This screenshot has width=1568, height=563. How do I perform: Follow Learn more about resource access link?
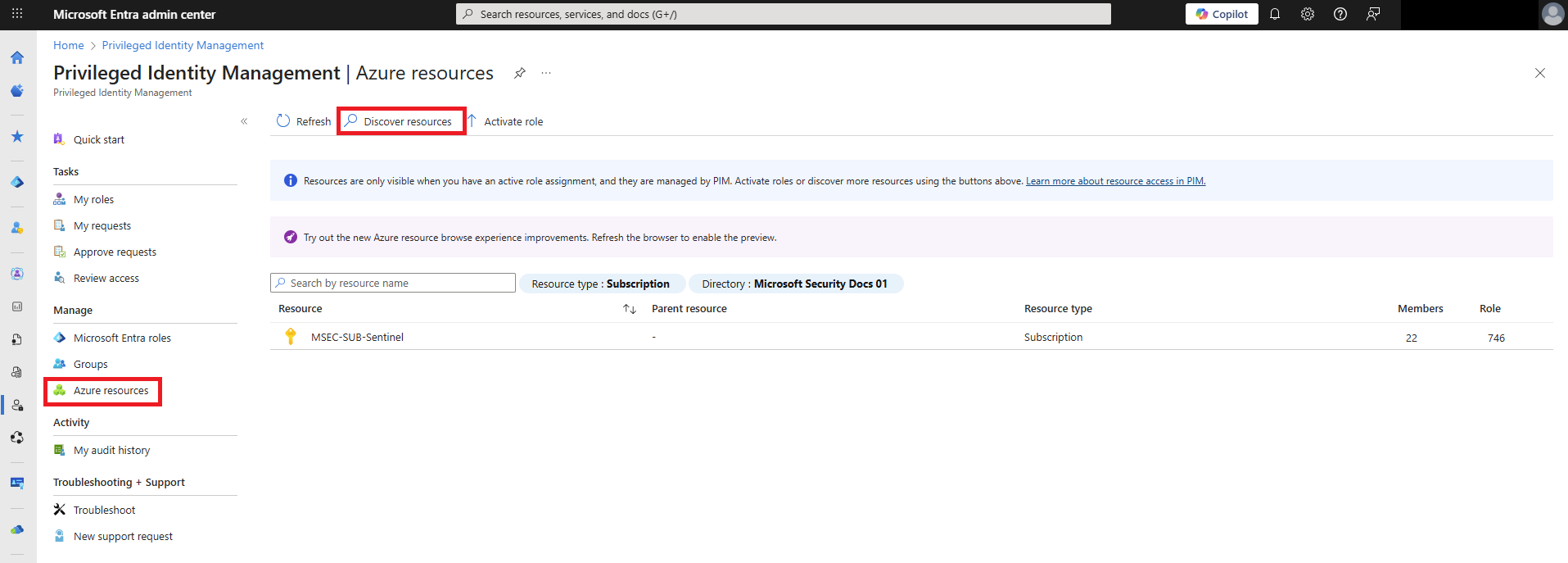pos(1115,181)
